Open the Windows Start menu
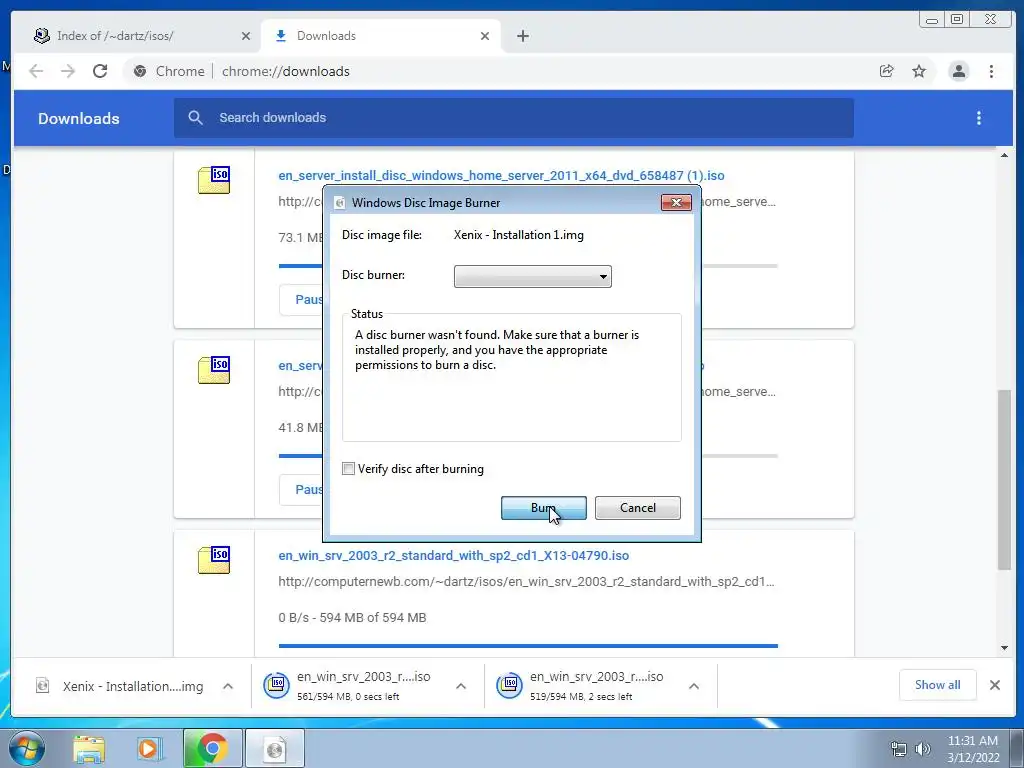1024x768 pixels. tap(26, 748)
